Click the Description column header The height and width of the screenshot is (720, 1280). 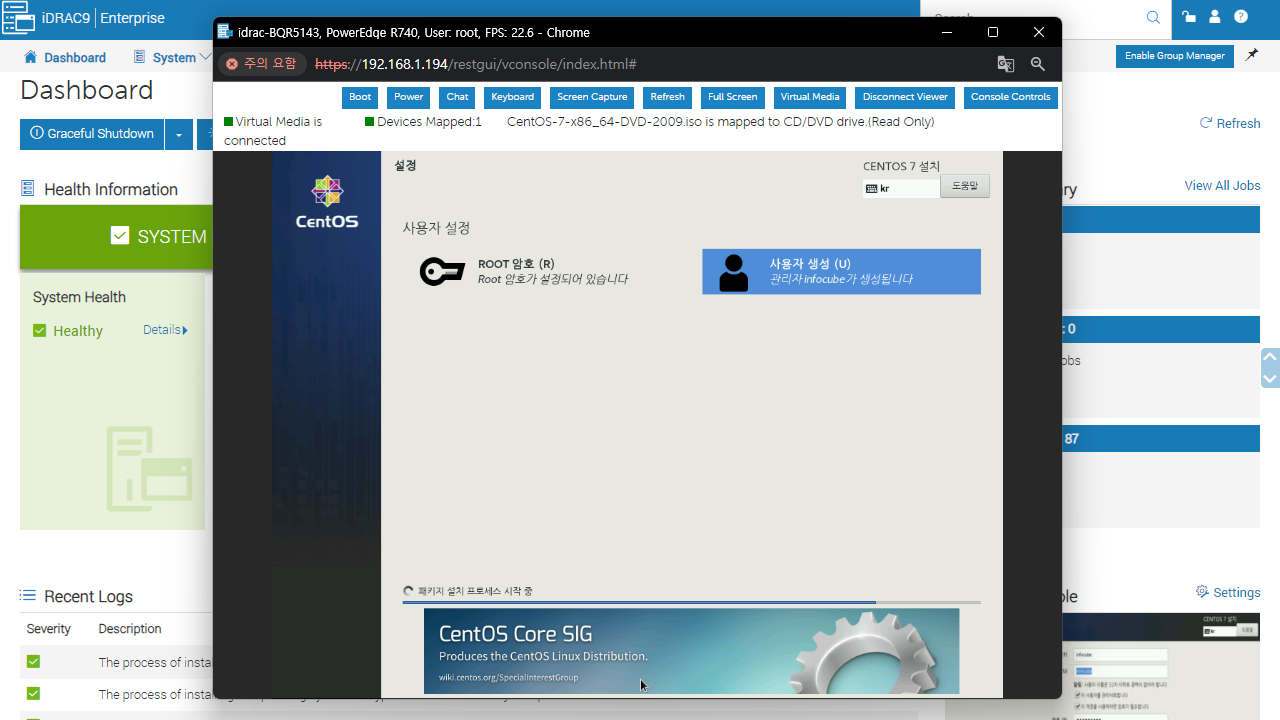click(130, 629)
